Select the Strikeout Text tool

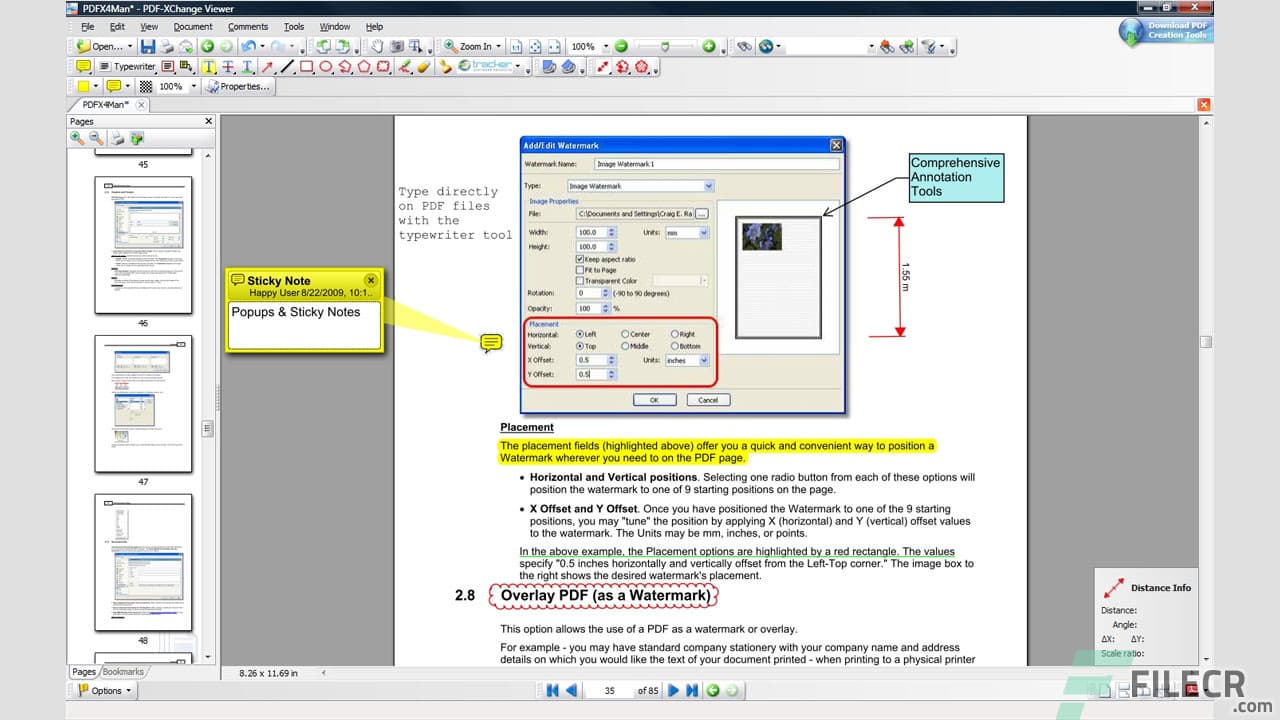click(x=227, y=66)
